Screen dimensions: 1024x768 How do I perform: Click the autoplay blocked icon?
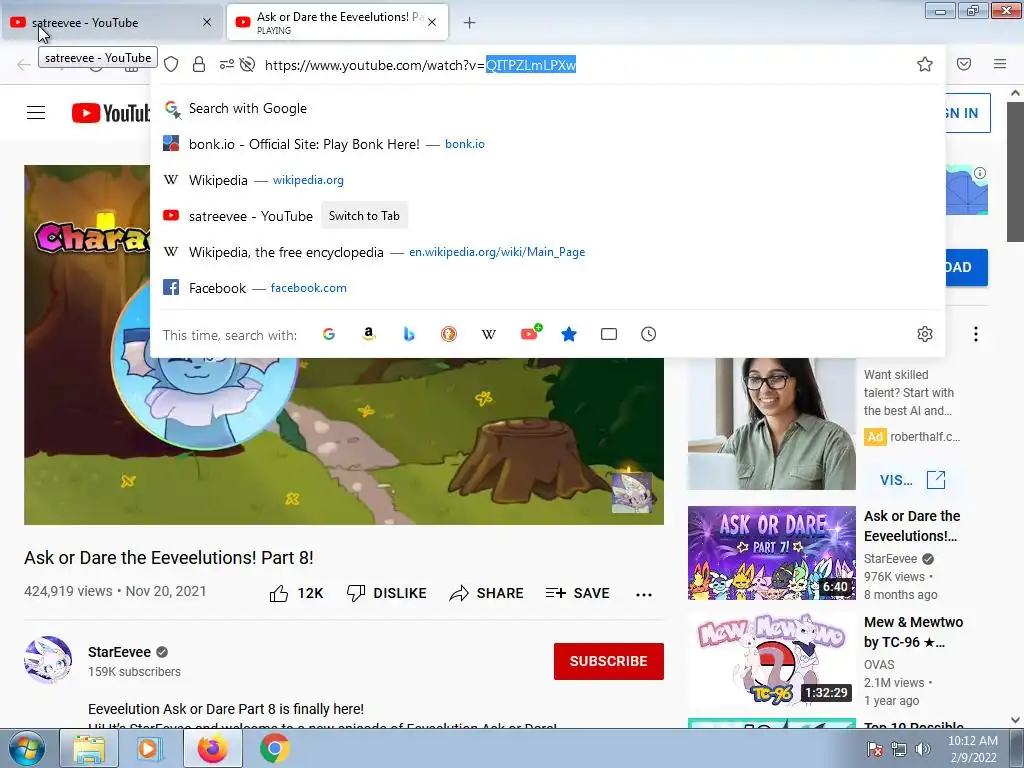tap(247, 64)
